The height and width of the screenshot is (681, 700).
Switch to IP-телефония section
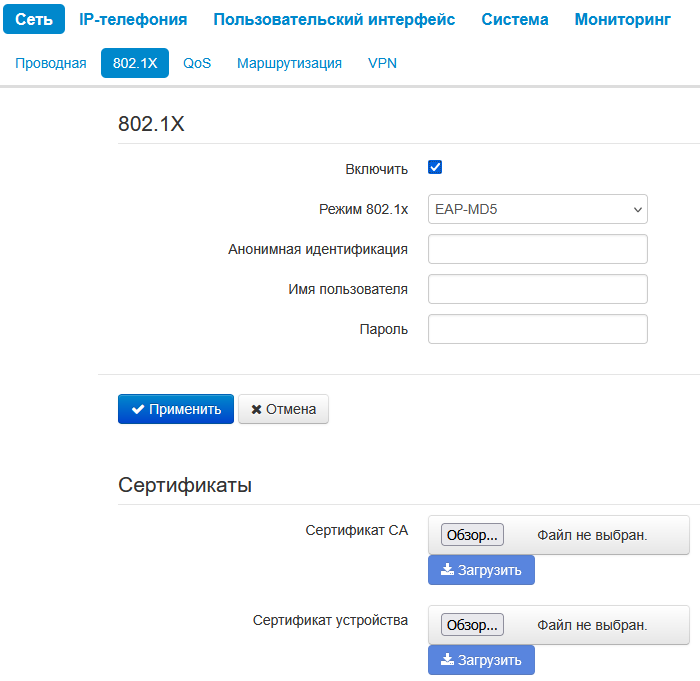coord(133,19)
